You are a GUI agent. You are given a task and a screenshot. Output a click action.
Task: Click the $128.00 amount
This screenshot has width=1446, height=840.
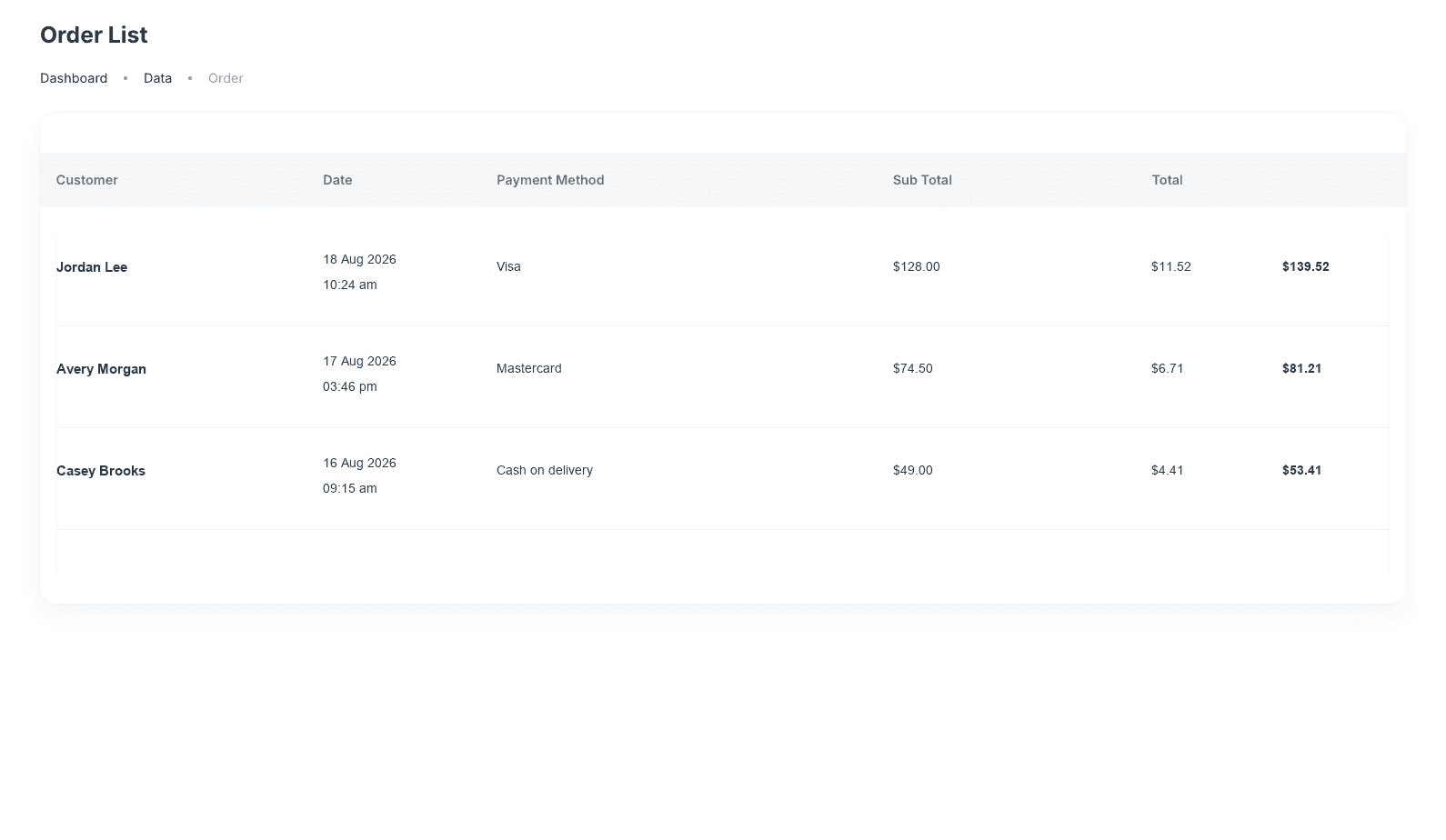pyautogui.click(x=917, y=266)
